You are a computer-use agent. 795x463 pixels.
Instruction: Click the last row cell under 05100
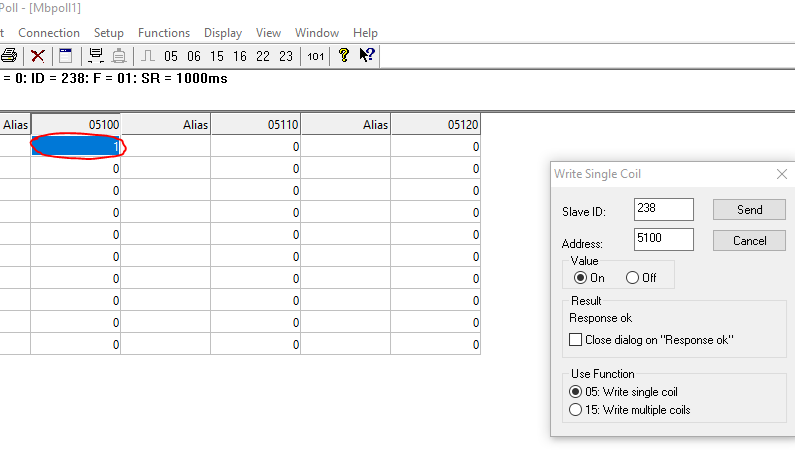(76, 344)
